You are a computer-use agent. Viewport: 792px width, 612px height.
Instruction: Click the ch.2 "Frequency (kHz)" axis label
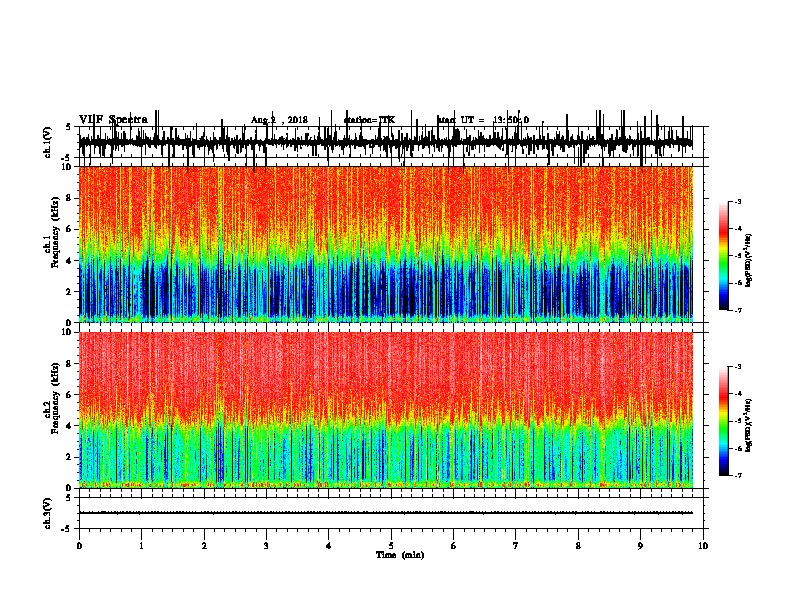pyautogui.click(x=56, y=398)
